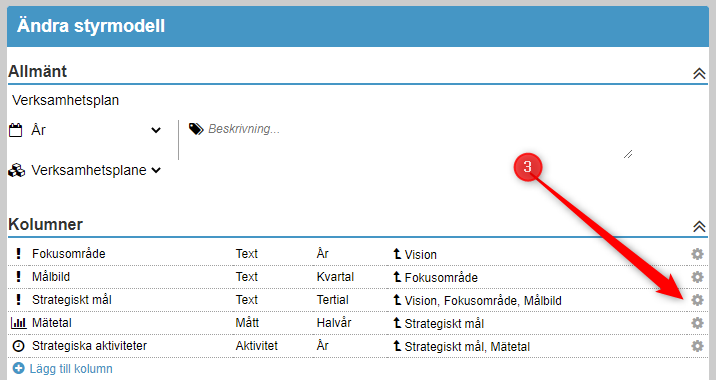The image size is (716, 380).
Task: Click the Lägg till kolumn link
Action: pos(71,369)
